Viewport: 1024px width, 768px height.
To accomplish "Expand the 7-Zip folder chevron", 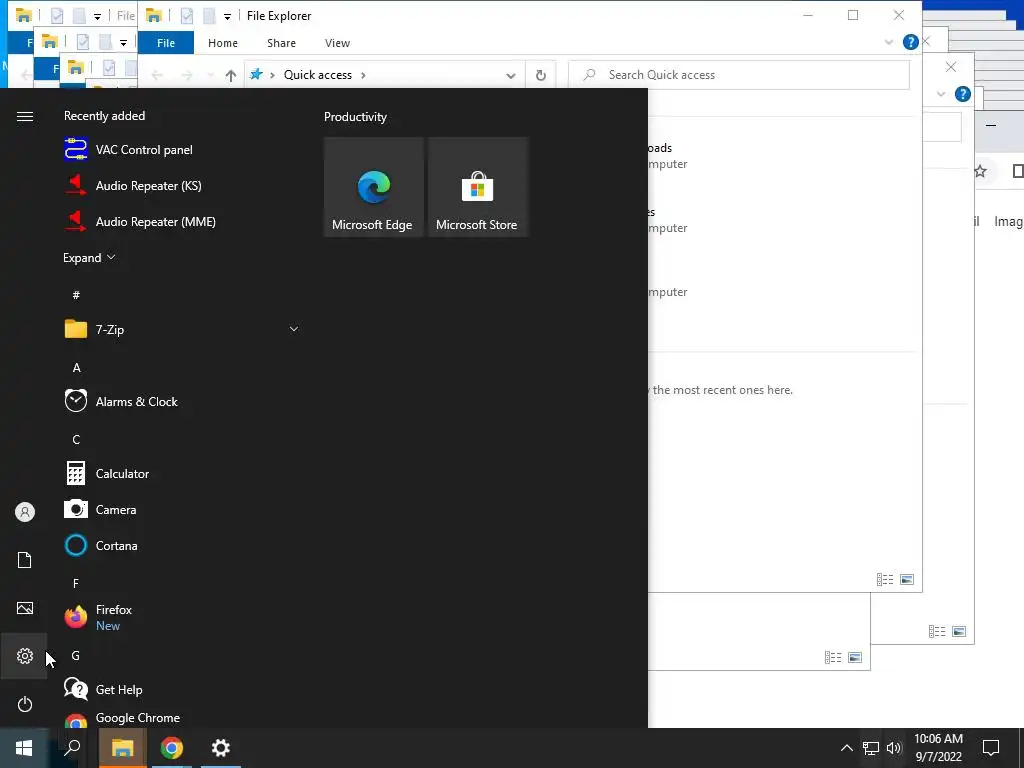I will coord(294,329).
